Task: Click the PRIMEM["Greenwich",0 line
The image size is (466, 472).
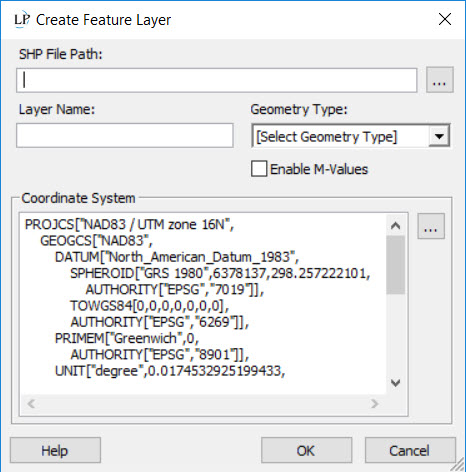Action: coord(127,338)
